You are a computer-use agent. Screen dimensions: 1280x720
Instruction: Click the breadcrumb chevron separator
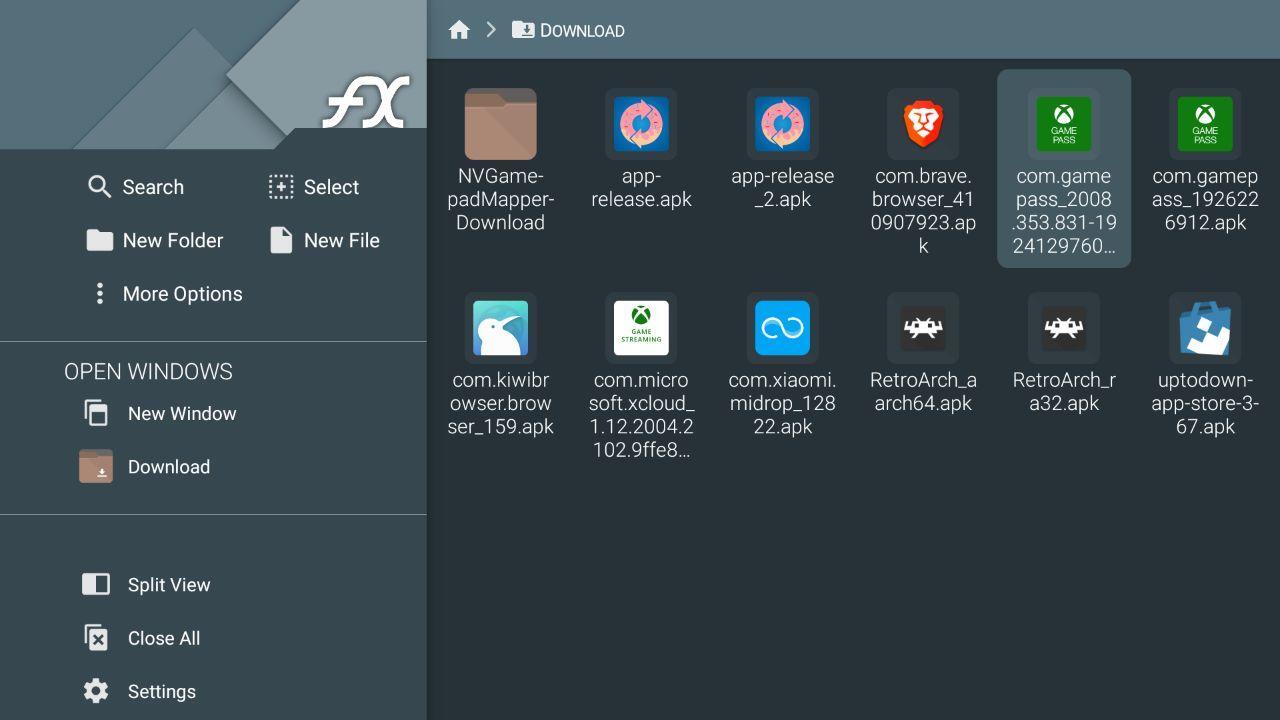click(x=491, y=30)
